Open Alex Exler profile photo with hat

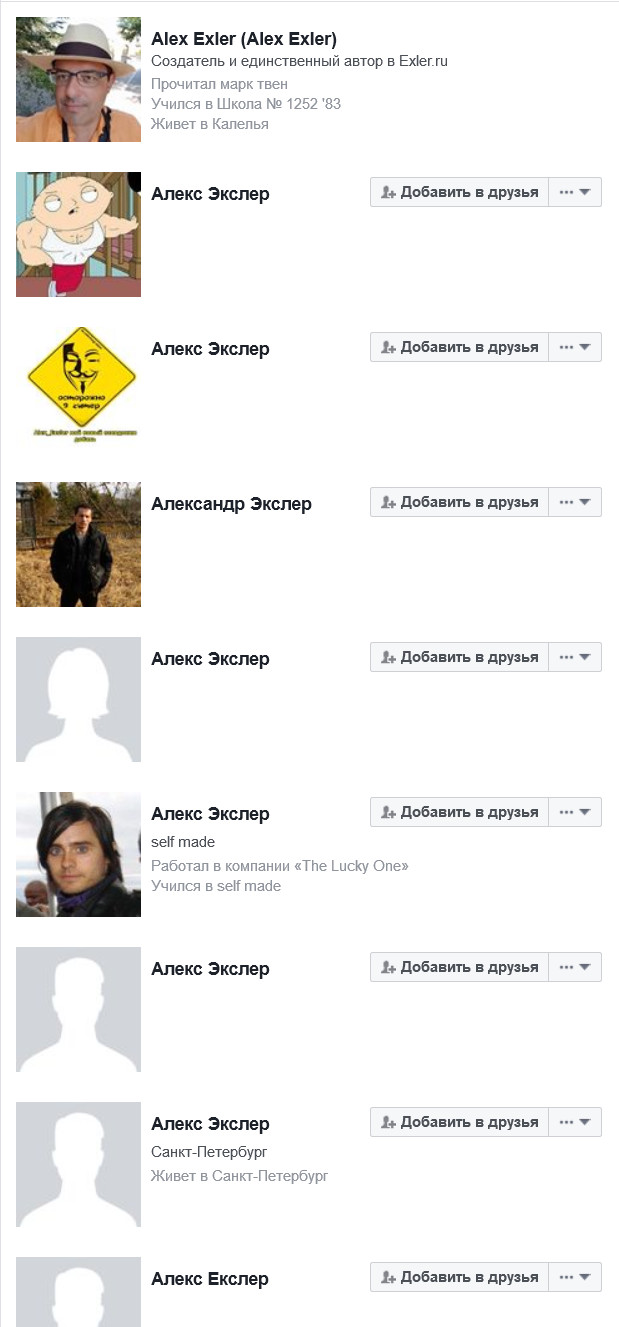click(x=78, y=79)
